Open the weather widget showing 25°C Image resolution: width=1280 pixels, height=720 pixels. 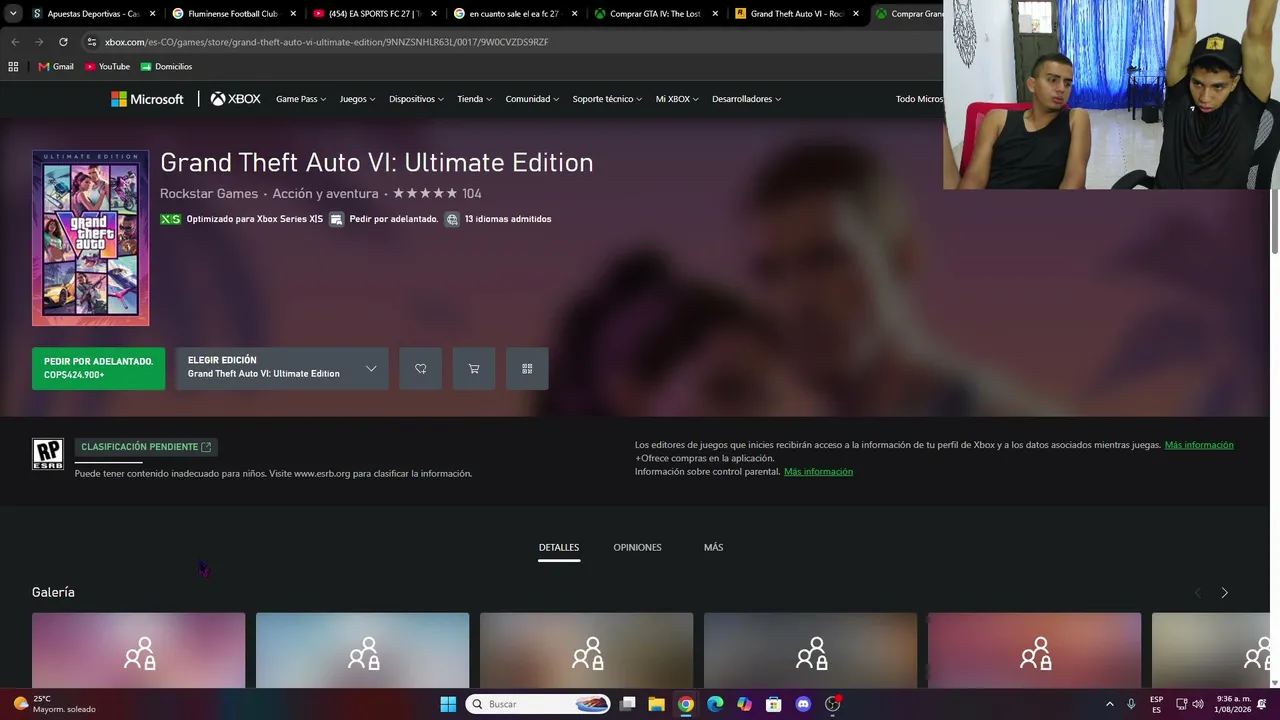click(55, 704)
